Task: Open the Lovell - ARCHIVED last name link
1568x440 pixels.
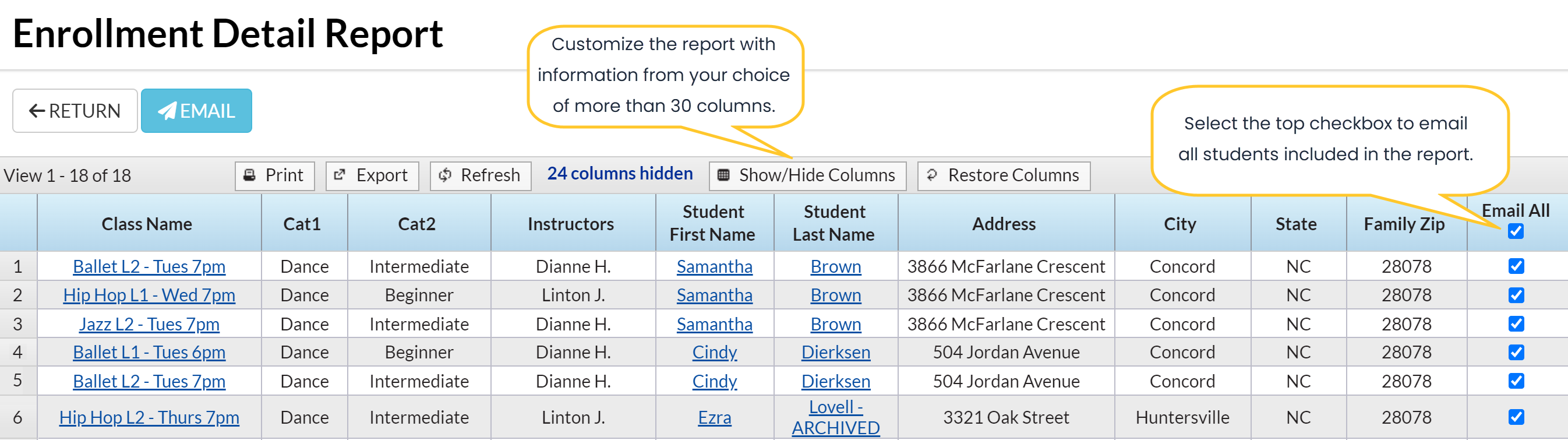Action: coord(835,417)
